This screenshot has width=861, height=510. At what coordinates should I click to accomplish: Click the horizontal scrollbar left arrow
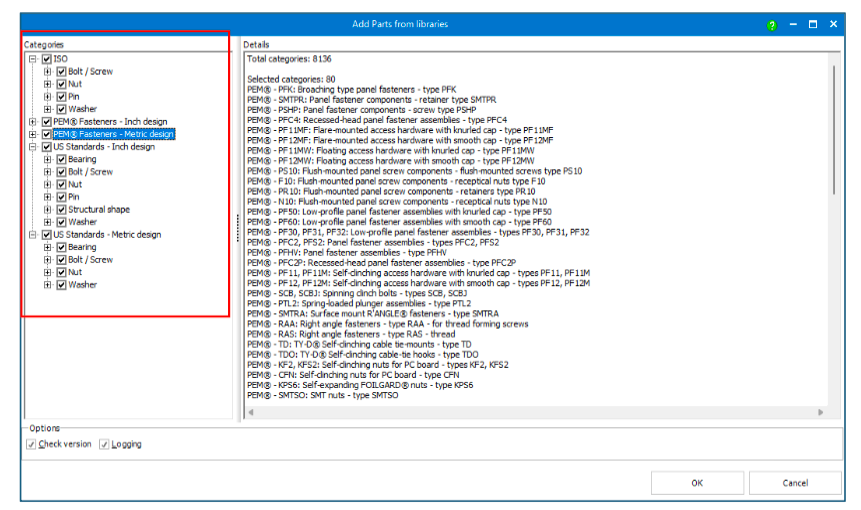251,412
